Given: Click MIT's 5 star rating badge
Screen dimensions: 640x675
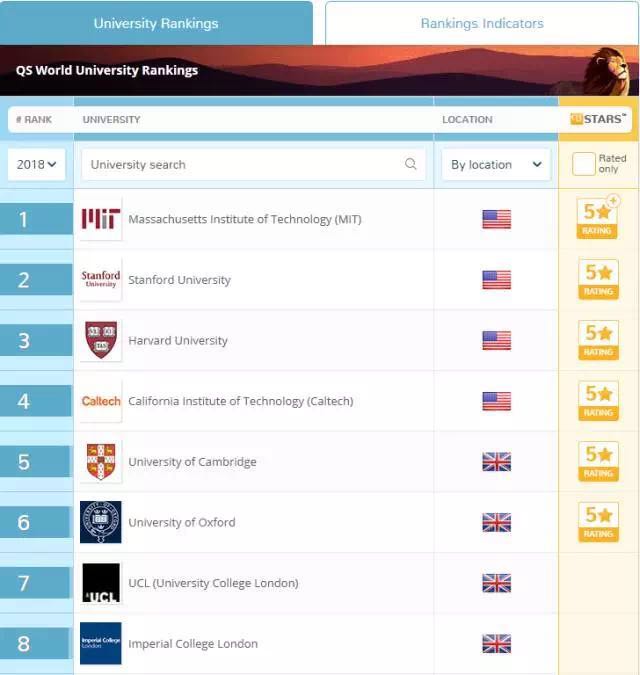Looking at the screenshot, I should [x=598, y=218].
